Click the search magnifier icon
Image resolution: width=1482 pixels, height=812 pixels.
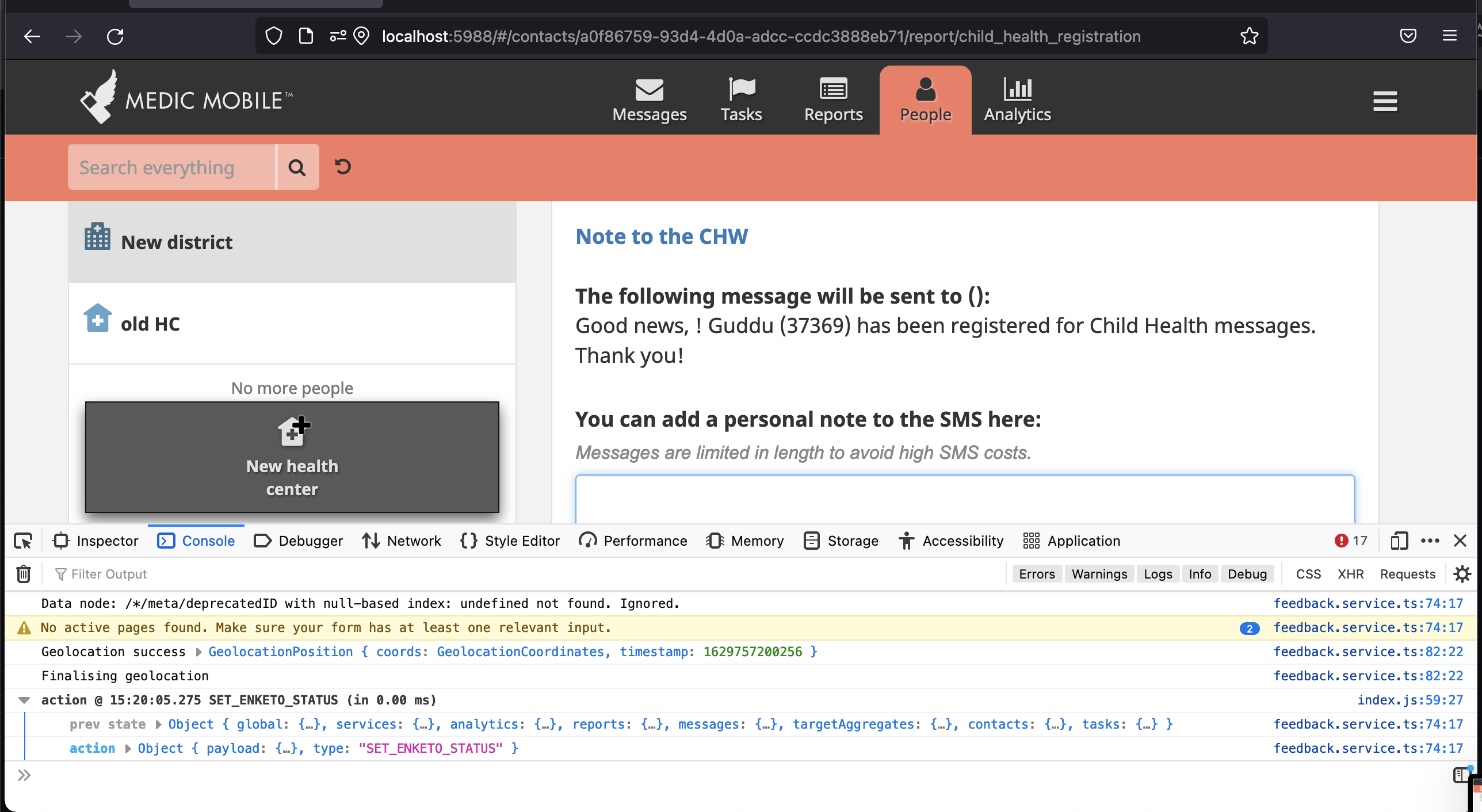coord(297,167)
